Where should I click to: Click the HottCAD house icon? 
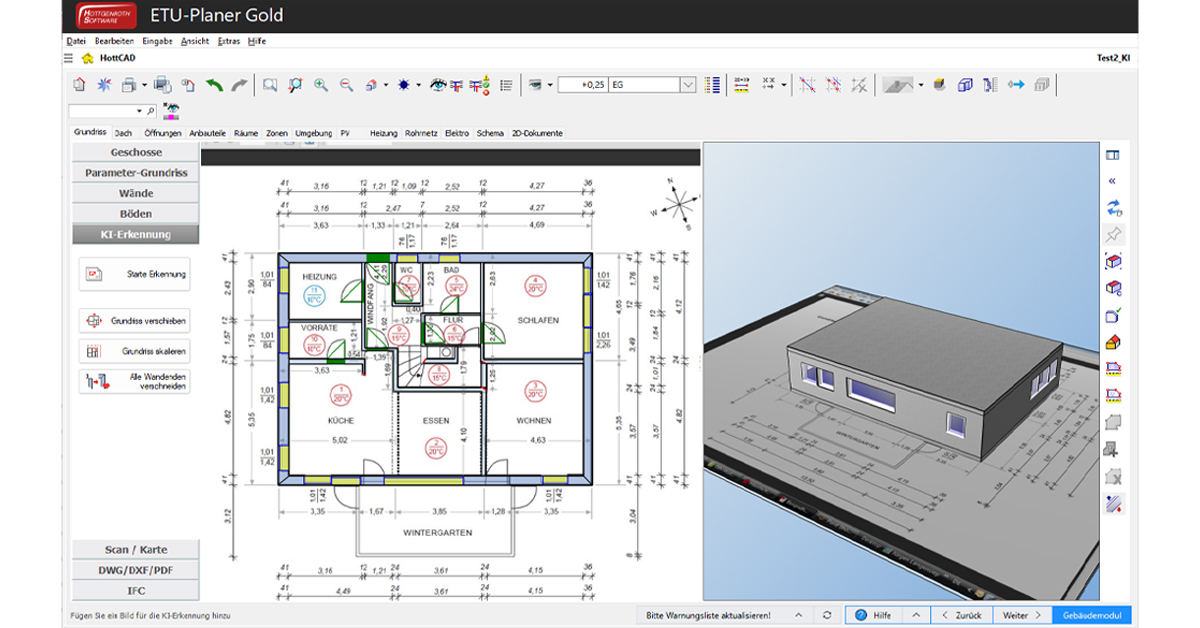click(x=87, y=58)
